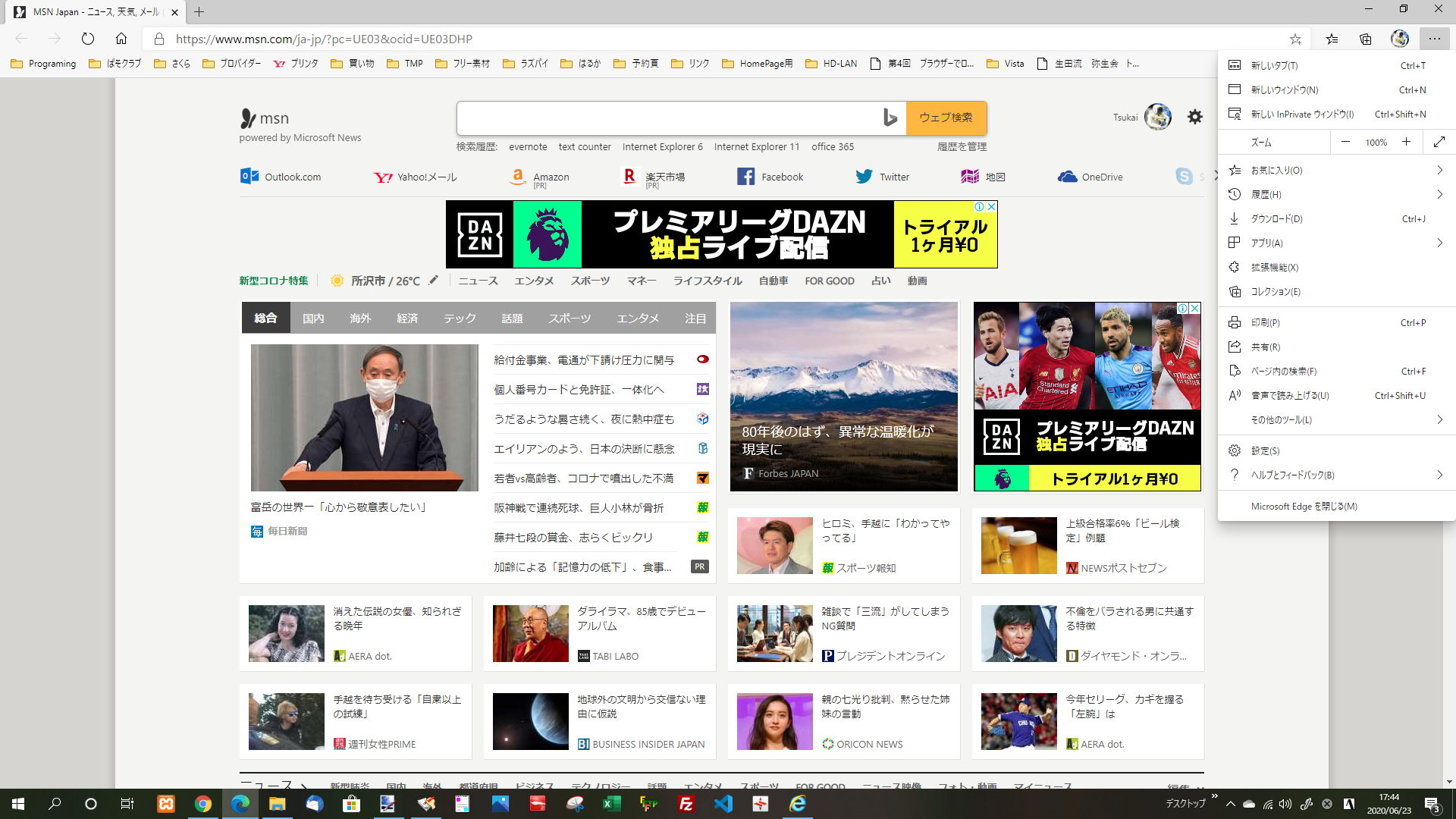Screen dimensions: 1456x819
Task: Edit weather location pencil icon
Action: point(433,281)
